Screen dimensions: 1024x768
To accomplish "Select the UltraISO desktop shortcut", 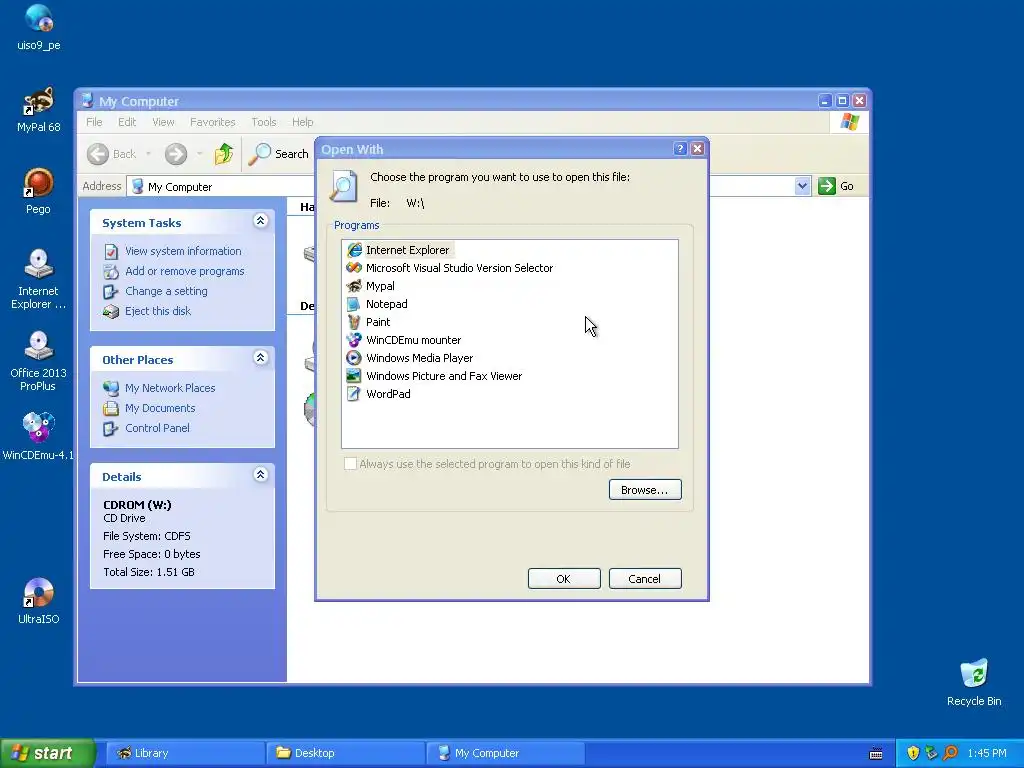I will click(x=39, y=601).
